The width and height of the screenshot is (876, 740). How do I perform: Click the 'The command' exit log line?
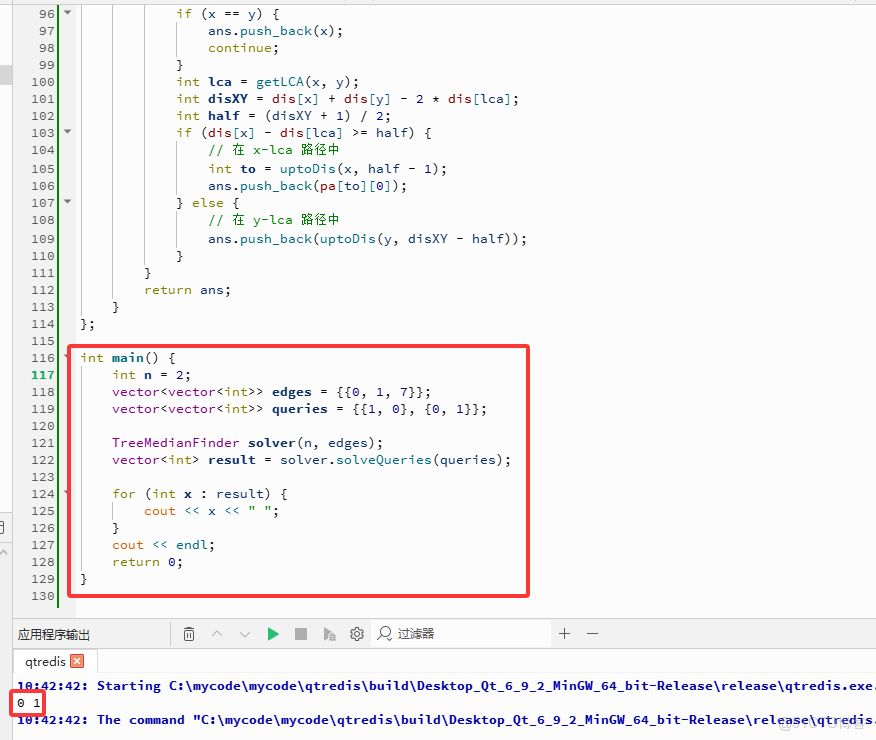446,720
